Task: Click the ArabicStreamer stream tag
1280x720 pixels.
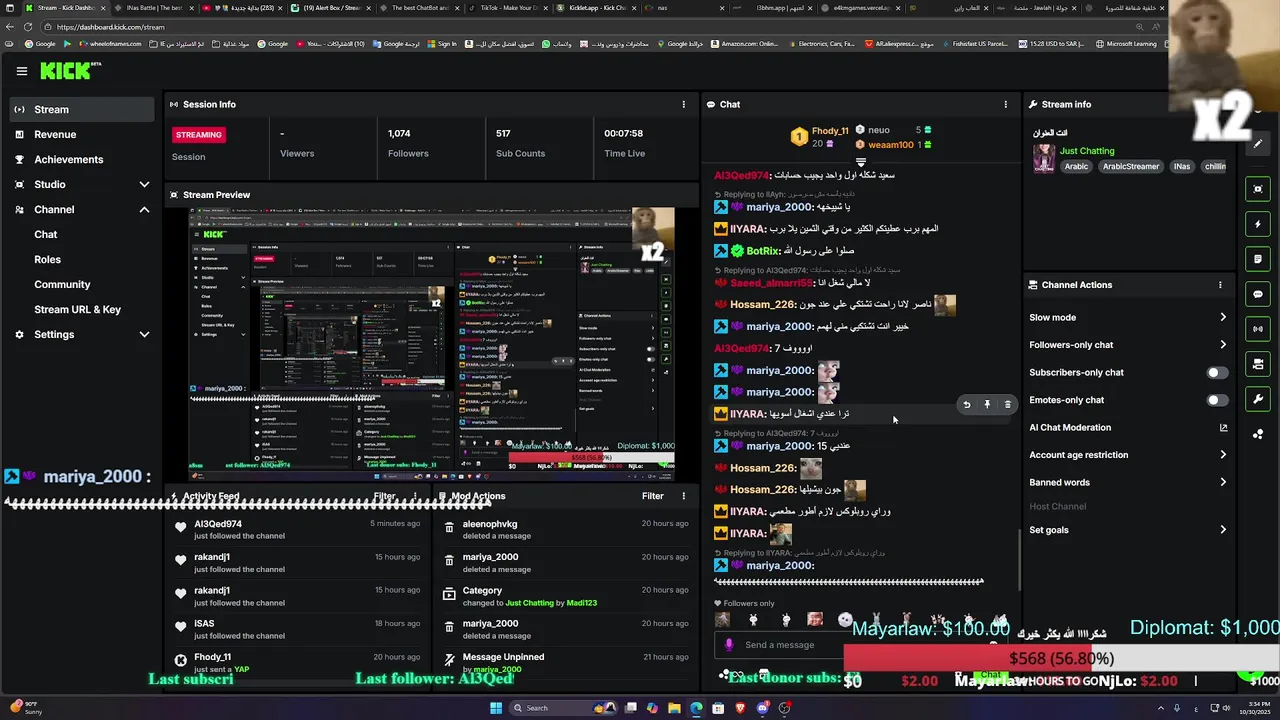Action: 1131,167
